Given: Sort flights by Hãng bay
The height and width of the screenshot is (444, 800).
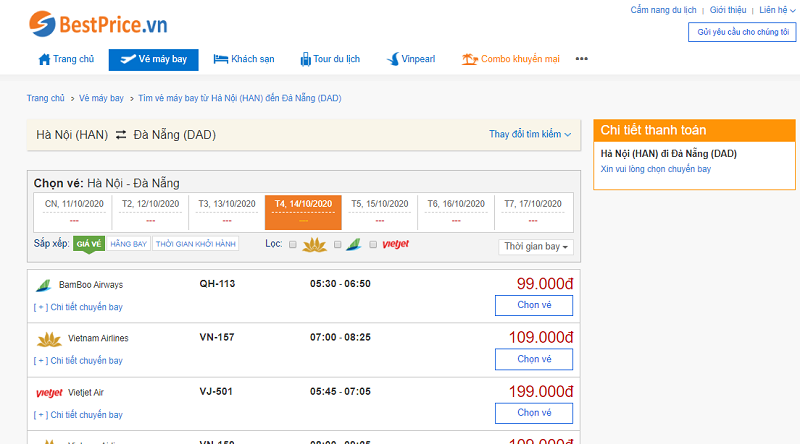Looking at the screenshot, I should (129, 244).
